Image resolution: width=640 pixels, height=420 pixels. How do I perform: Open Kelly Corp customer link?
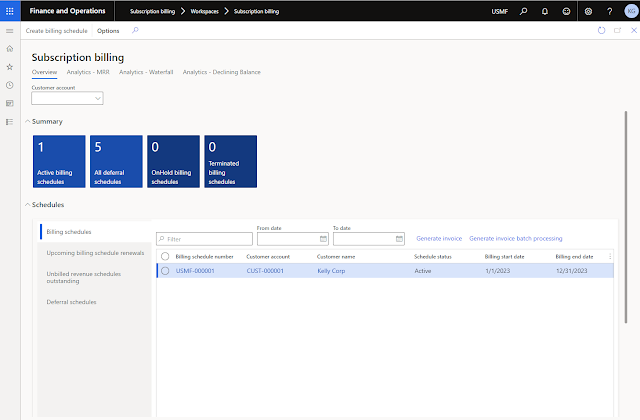(x=331, y=271)
